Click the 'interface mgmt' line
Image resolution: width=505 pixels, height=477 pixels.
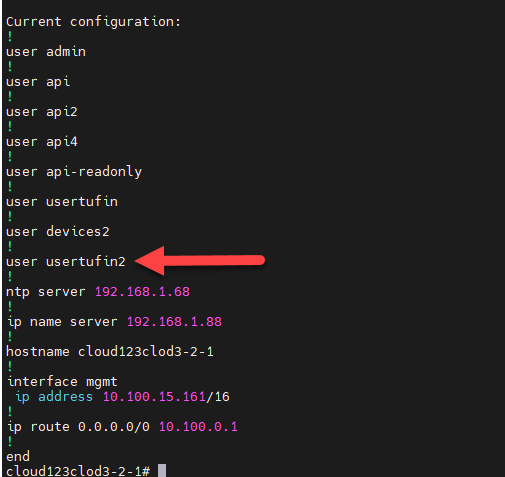(62, 382)
